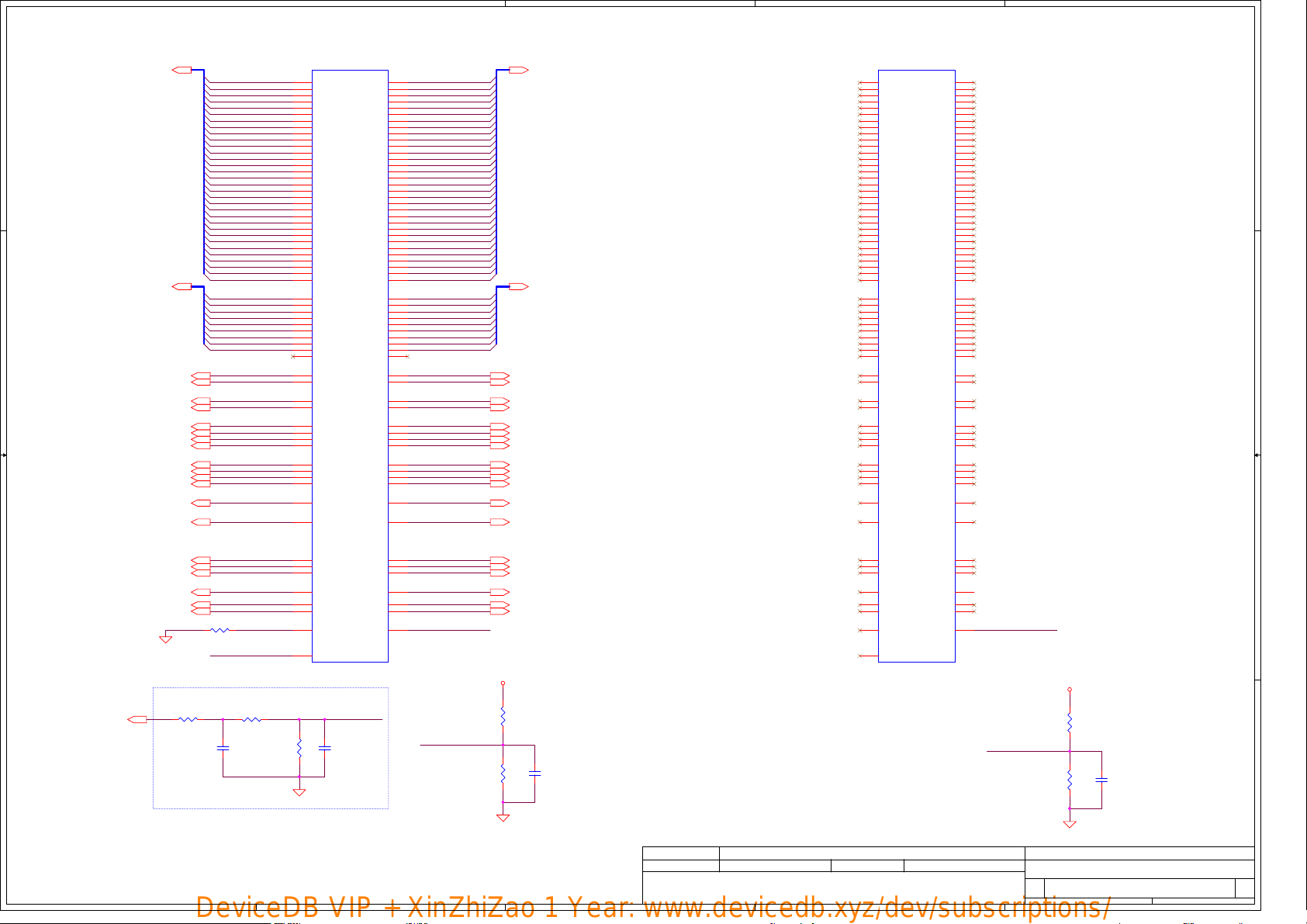The height and width of the screenshot is (924, 1307).
Task: Select the upper-right bus port of the left IC
Action: point(518,71)
